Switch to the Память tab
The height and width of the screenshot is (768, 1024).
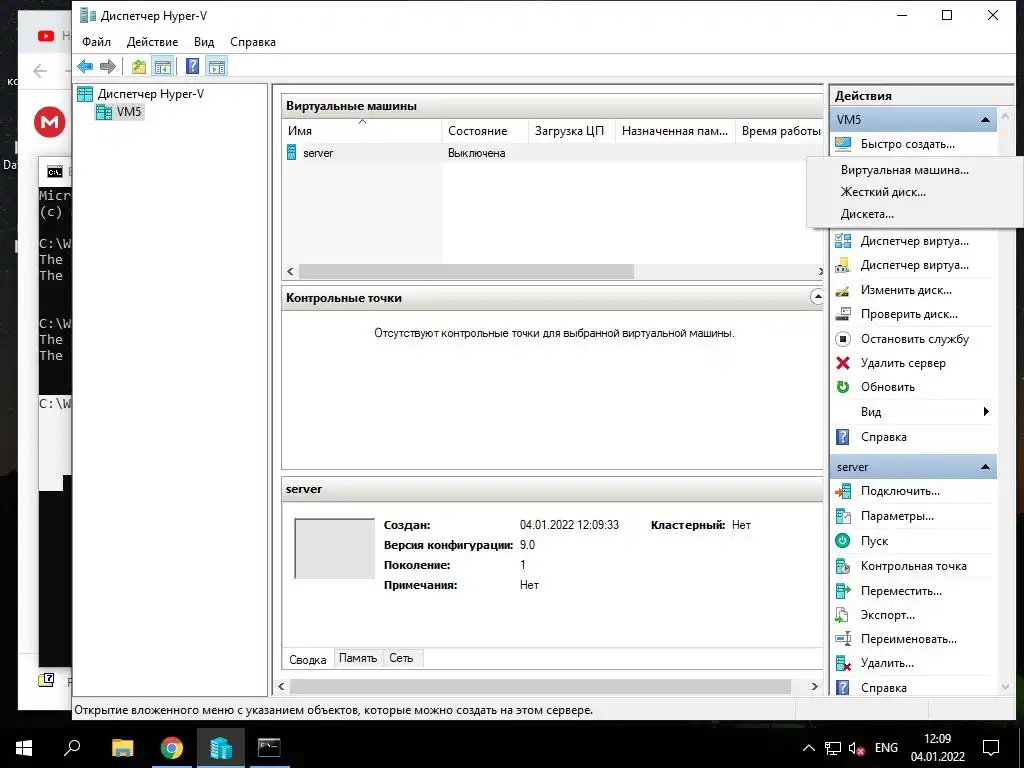[x=358, y=658]
